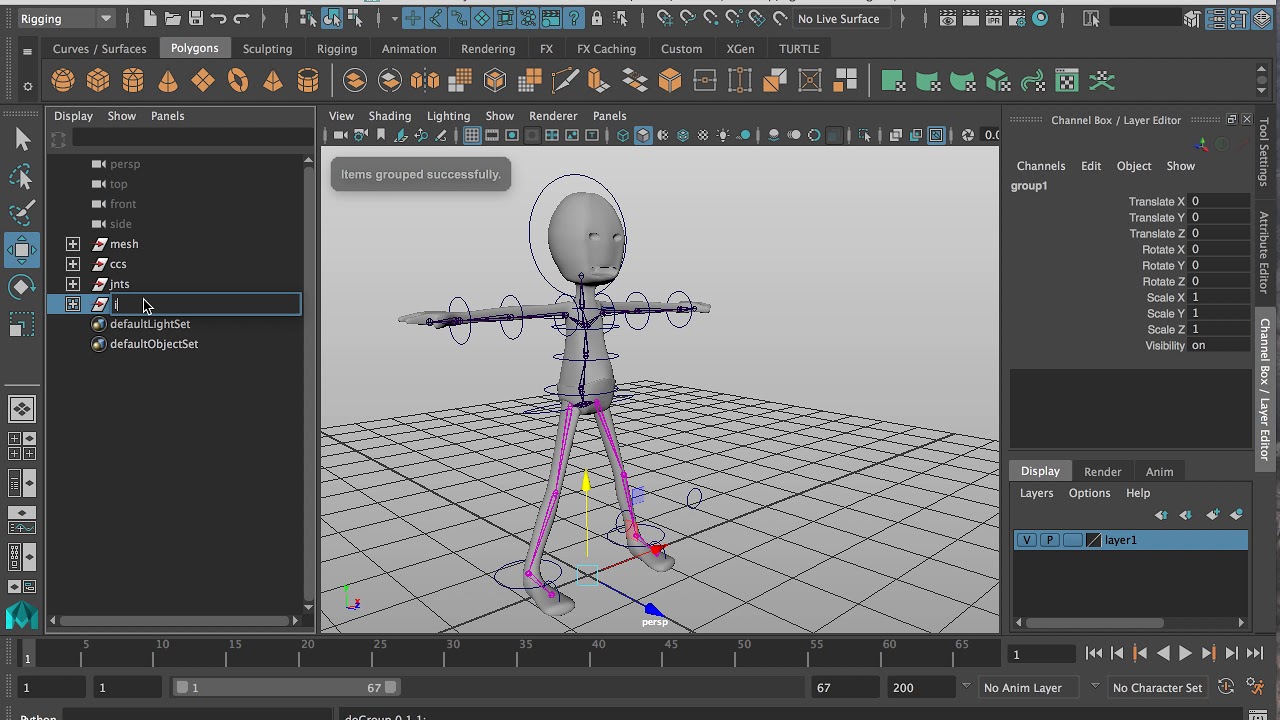Activate the Move tool in toolbox

tap(22, 250)
